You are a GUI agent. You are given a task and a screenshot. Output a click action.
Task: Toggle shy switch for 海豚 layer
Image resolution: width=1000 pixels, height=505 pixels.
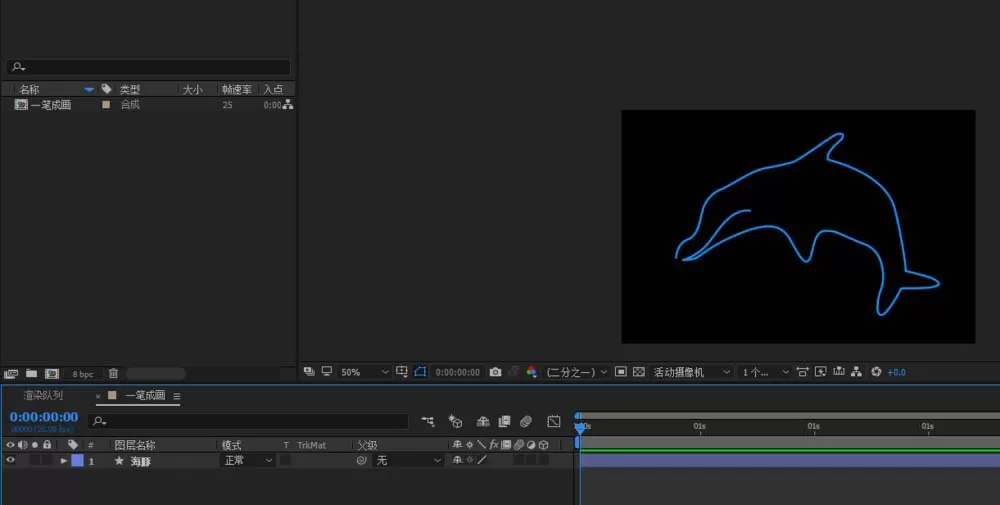(457, 460)
